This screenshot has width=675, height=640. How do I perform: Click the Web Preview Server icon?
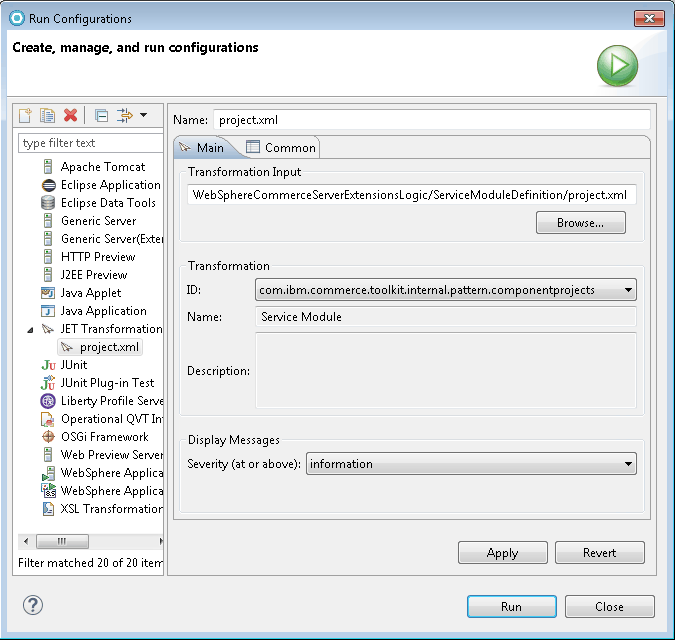48,455
